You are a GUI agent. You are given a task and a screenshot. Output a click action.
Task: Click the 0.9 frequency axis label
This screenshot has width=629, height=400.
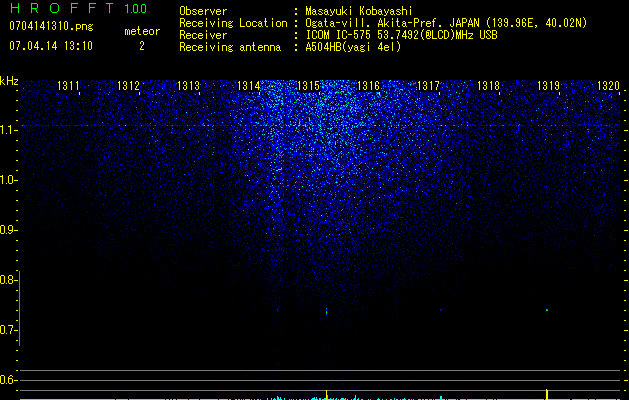click(x=7, y=230)
